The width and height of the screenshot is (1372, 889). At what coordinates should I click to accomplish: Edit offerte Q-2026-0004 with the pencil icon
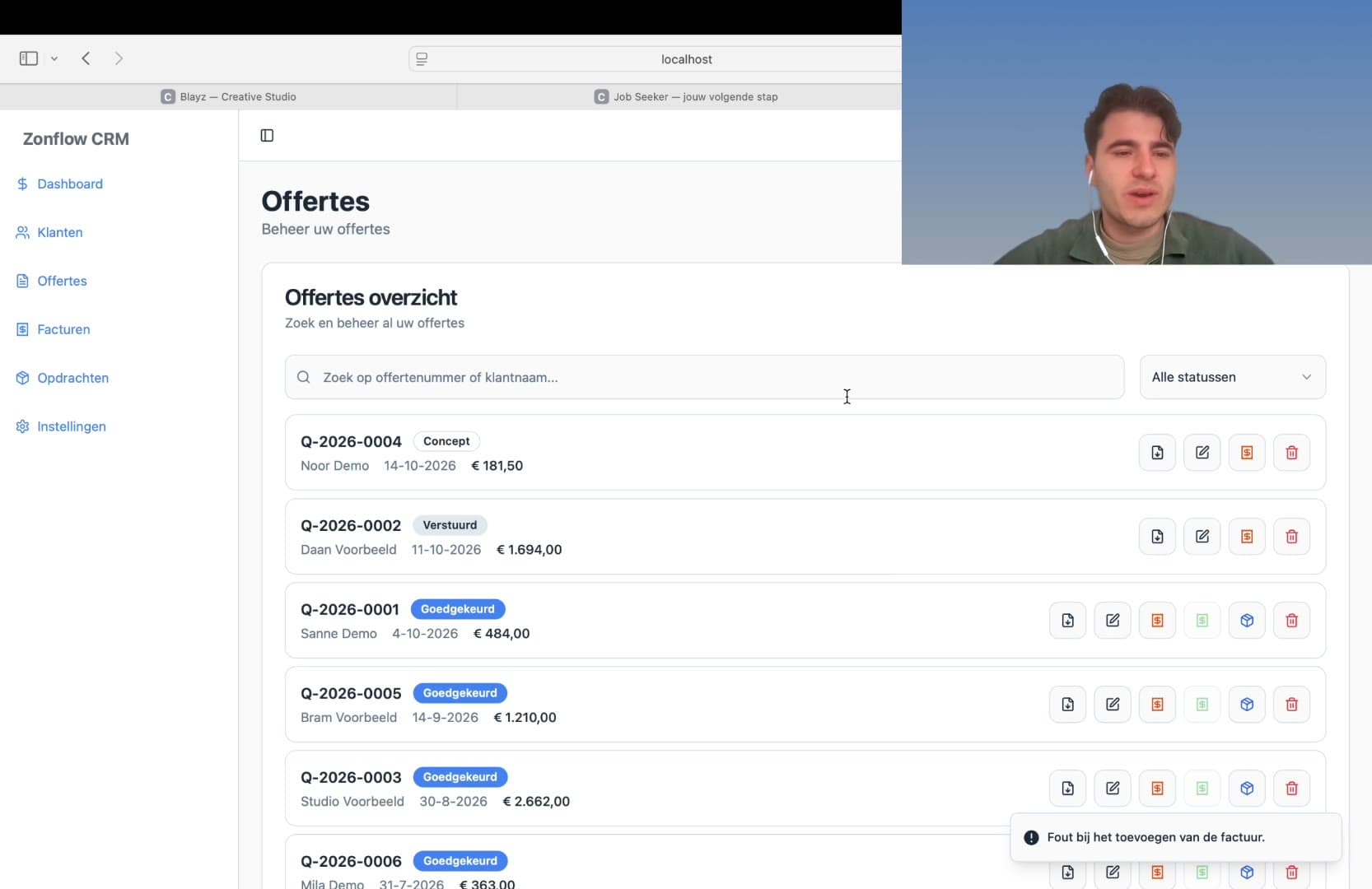coord(1202,453)
